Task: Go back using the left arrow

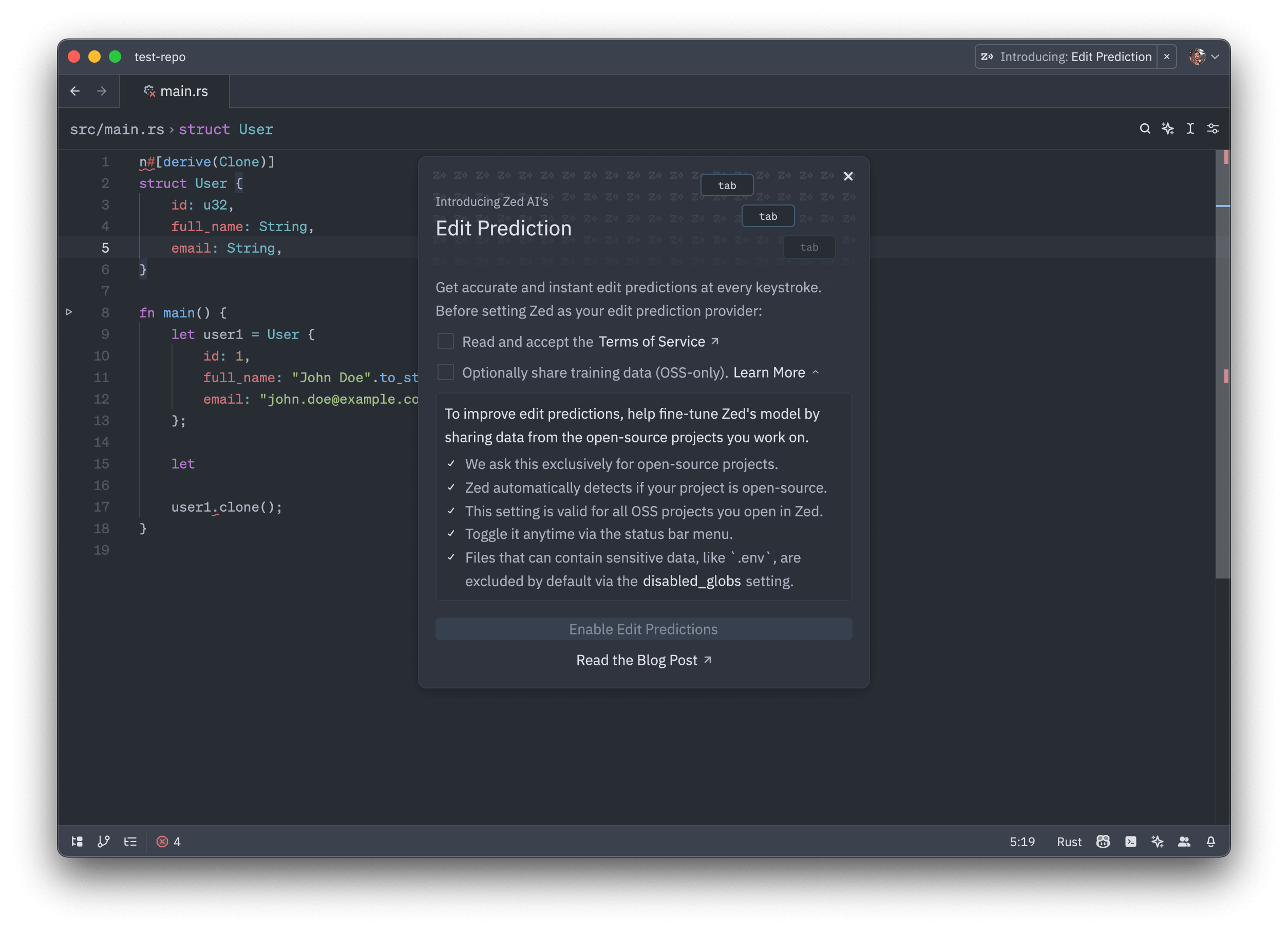Action: click(x=75, y=91)
